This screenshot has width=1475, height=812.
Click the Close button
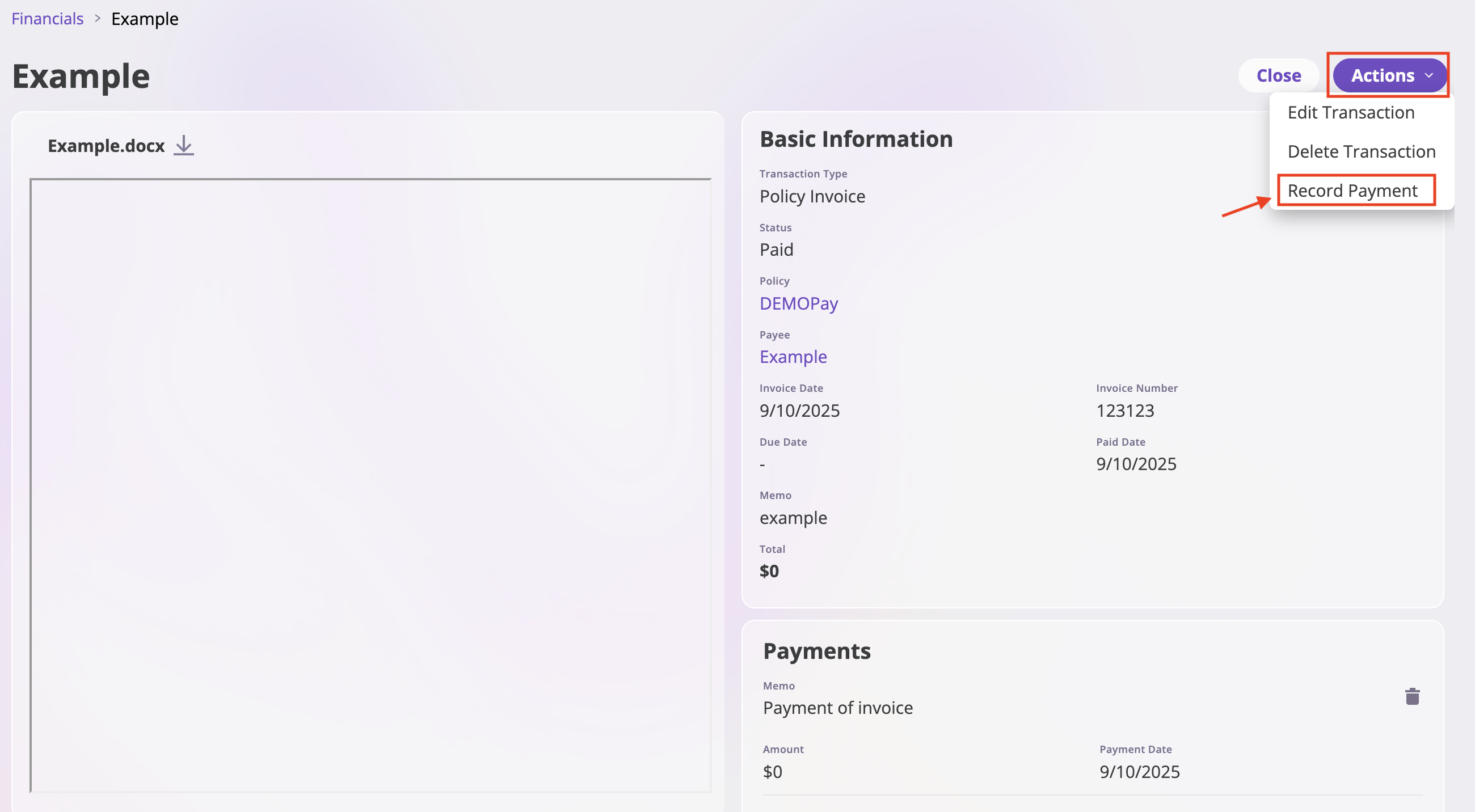1279,75
